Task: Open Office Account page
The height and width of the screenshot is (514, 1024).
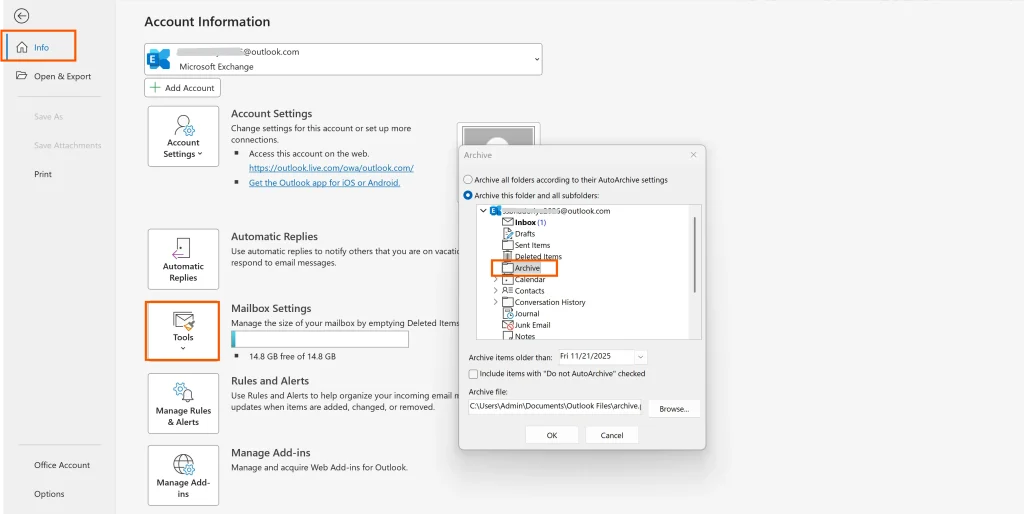Action: coord(62,465)
